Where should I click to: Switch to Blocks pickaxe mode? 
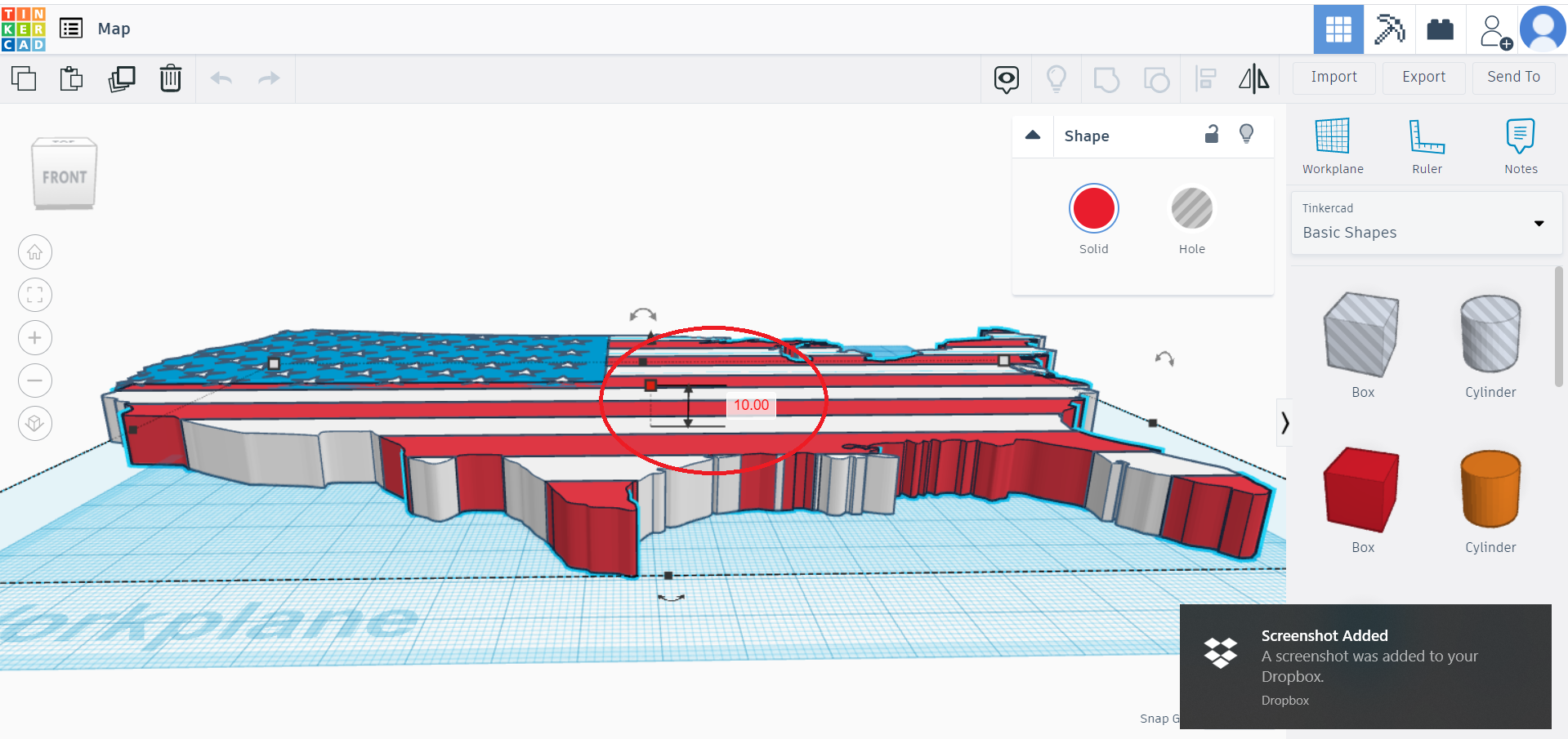(x=1389, y=30)
